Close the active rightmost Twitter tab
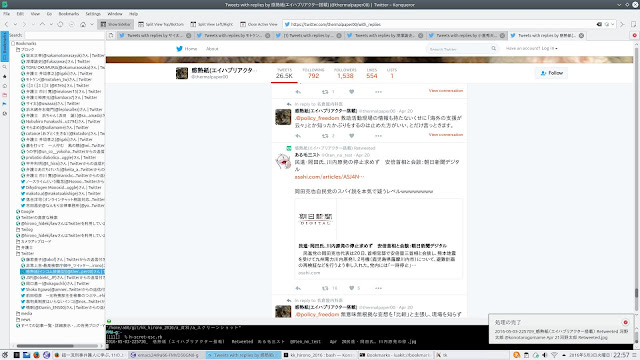 click(581, 36)
